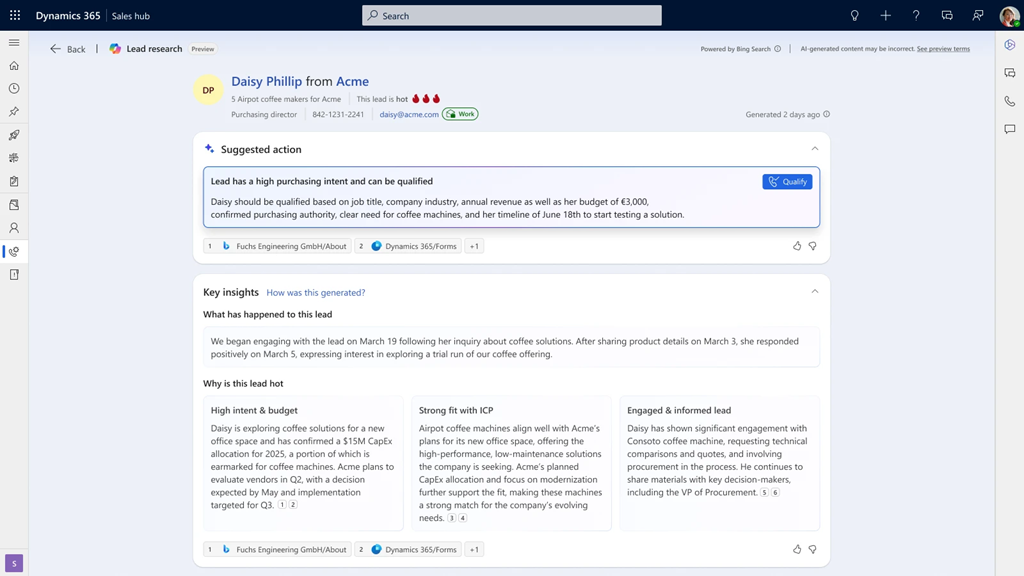
Task: Collapse the Key insights section
Action: coord(815,290)
